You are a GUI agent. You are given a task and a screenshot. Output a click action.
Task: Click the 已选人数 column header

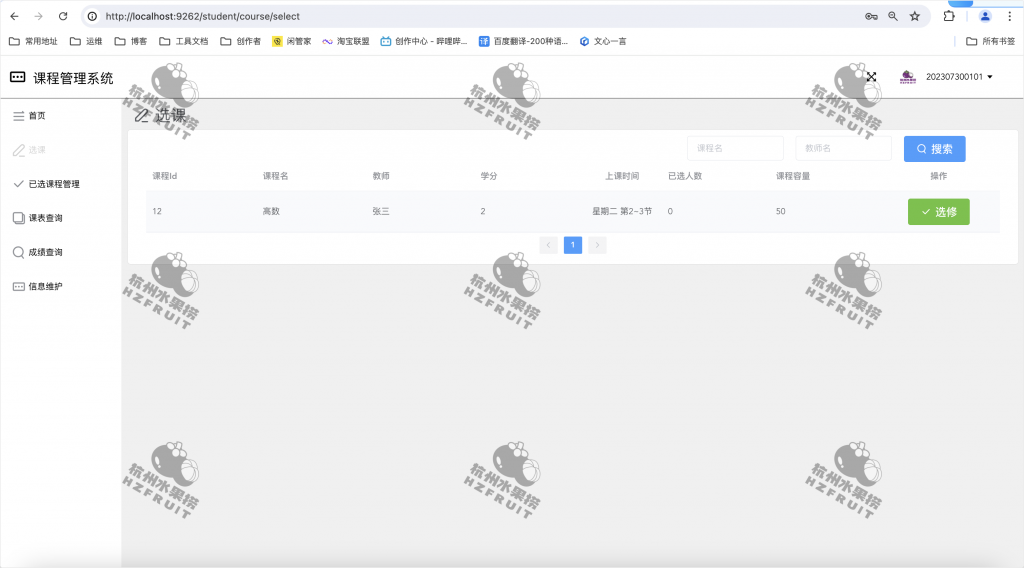click(685, 176)
